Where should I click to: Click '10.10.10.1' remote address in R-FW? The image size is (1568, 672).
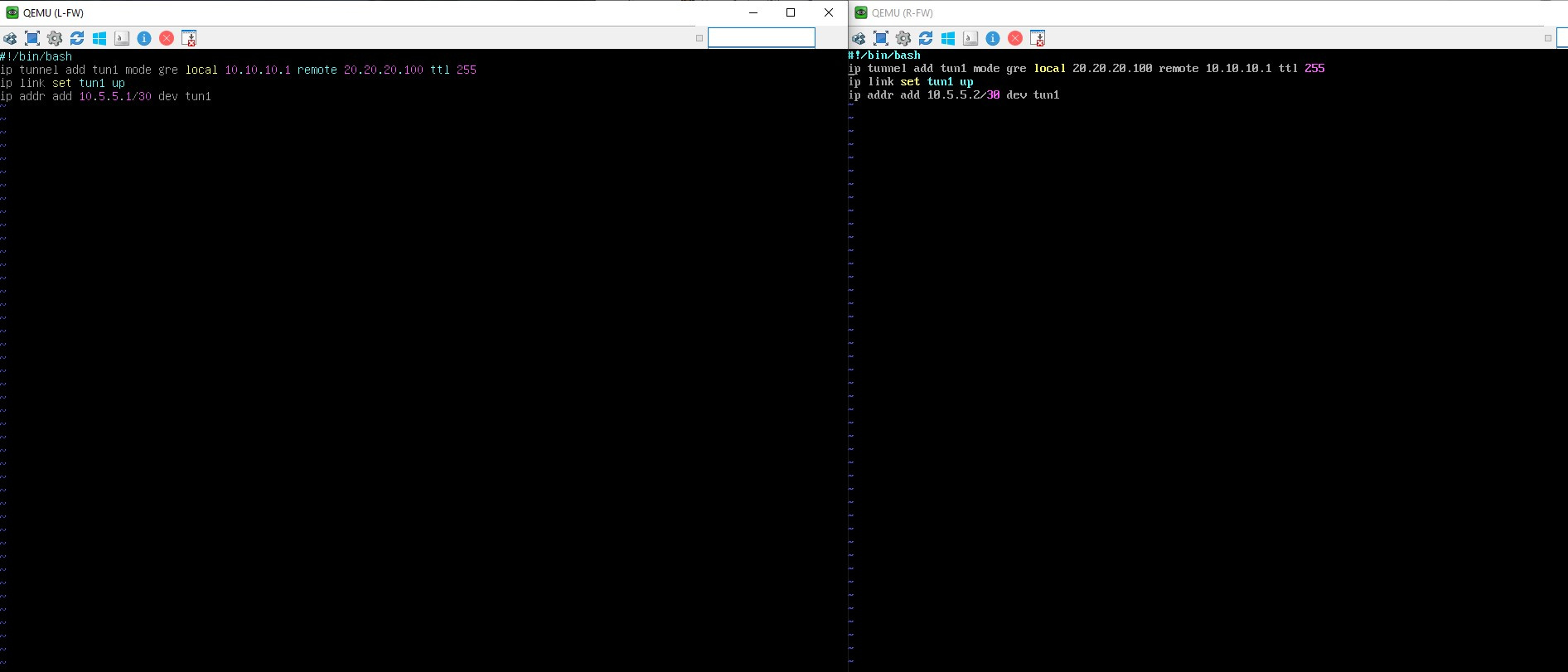[1238, 68]
